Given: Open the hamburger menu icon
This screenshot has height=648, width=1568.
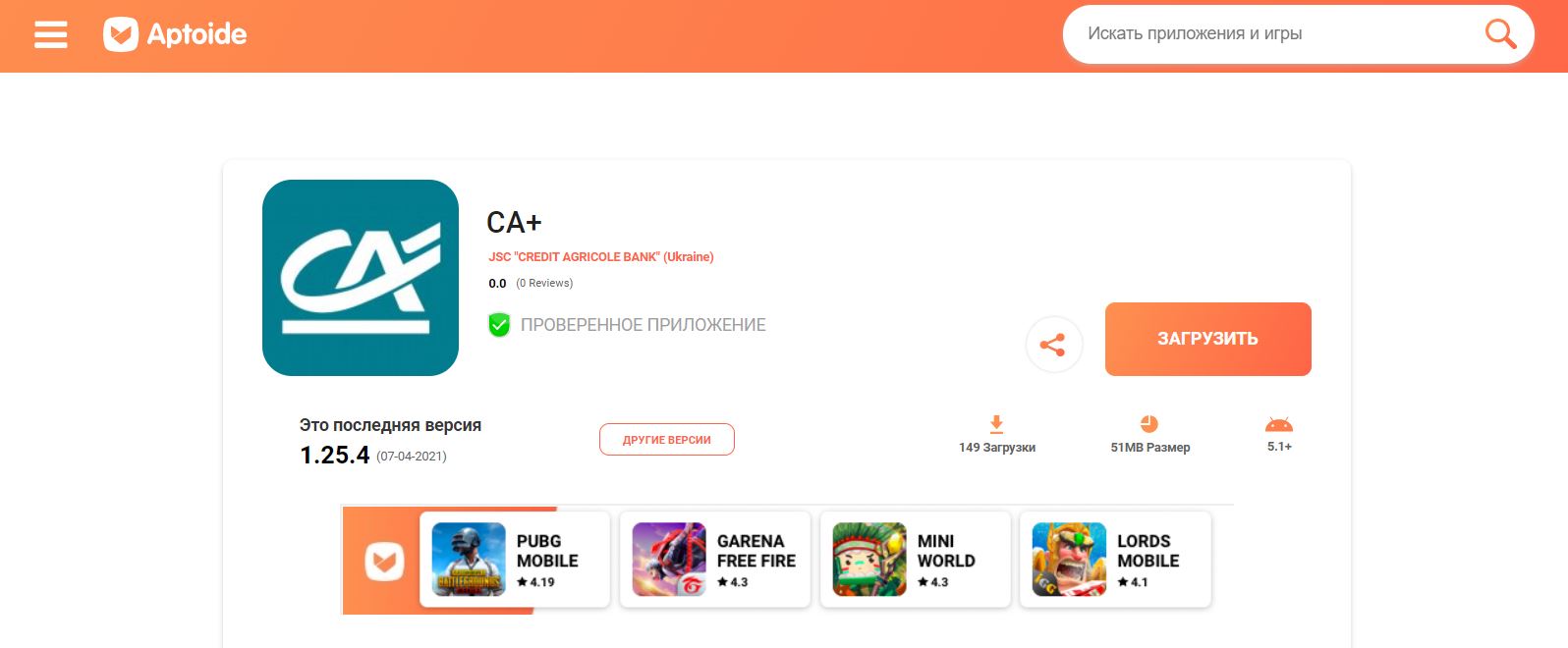Looking at the screenshot, I should (x=51, y=34).
